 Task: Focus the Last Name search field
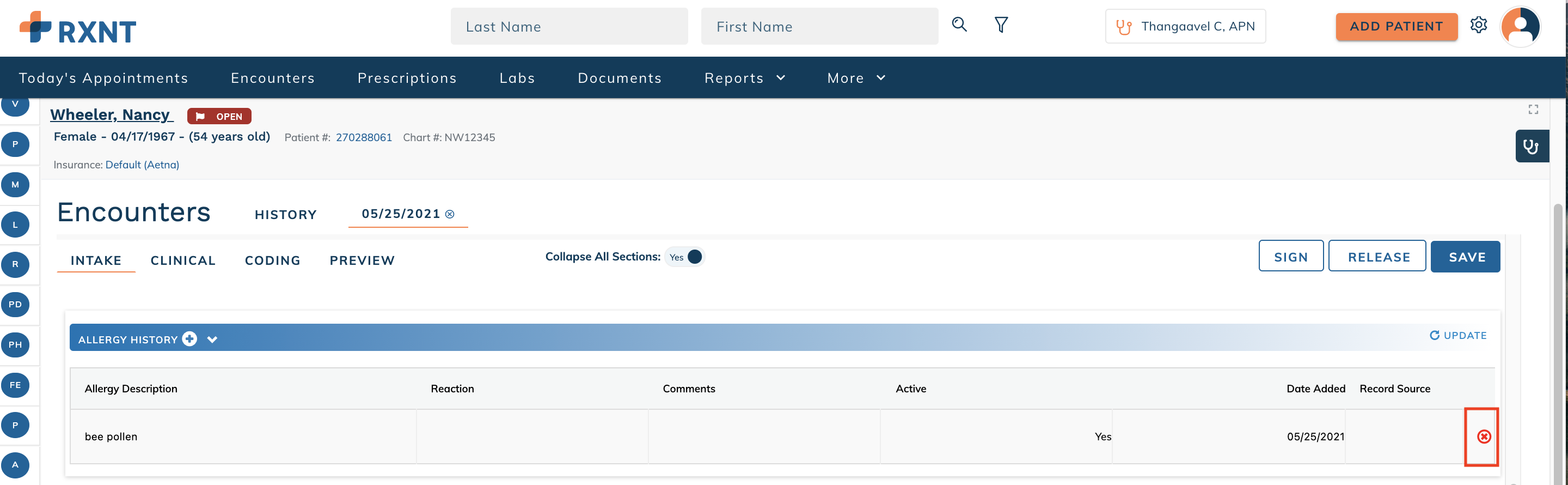click(x=569, y=26)
